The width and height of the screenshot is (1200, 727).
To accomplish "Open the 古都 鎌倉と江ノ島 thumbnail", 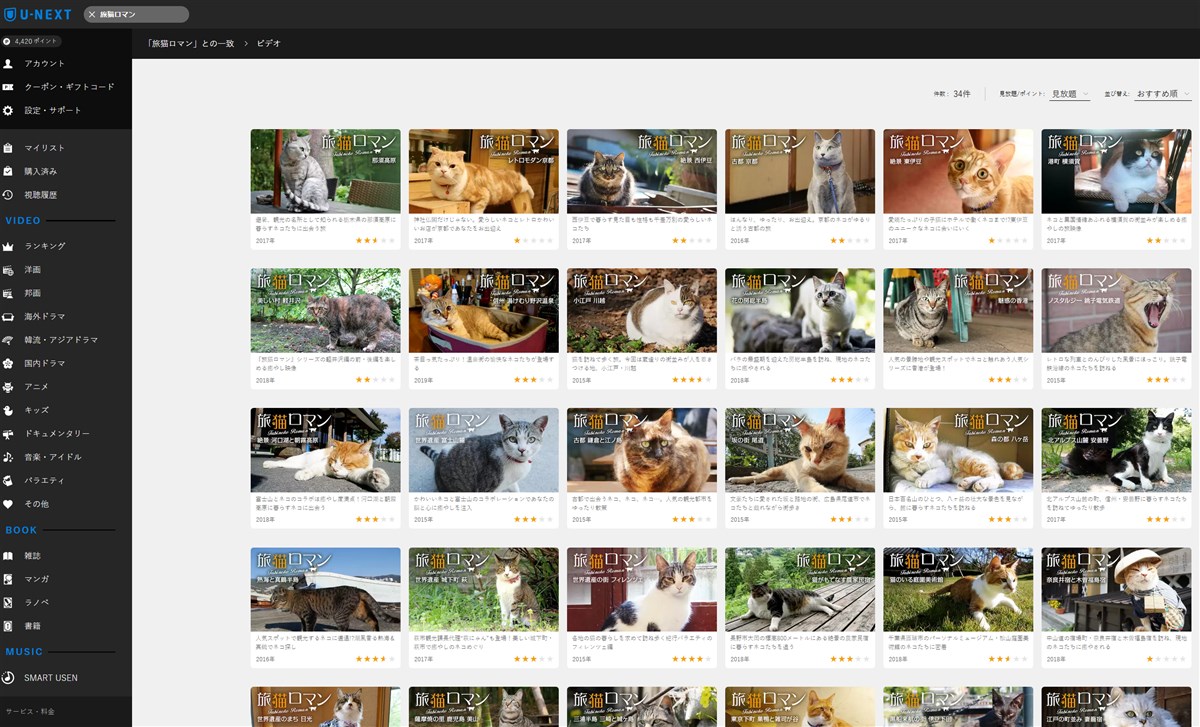I will coord(641,450).
